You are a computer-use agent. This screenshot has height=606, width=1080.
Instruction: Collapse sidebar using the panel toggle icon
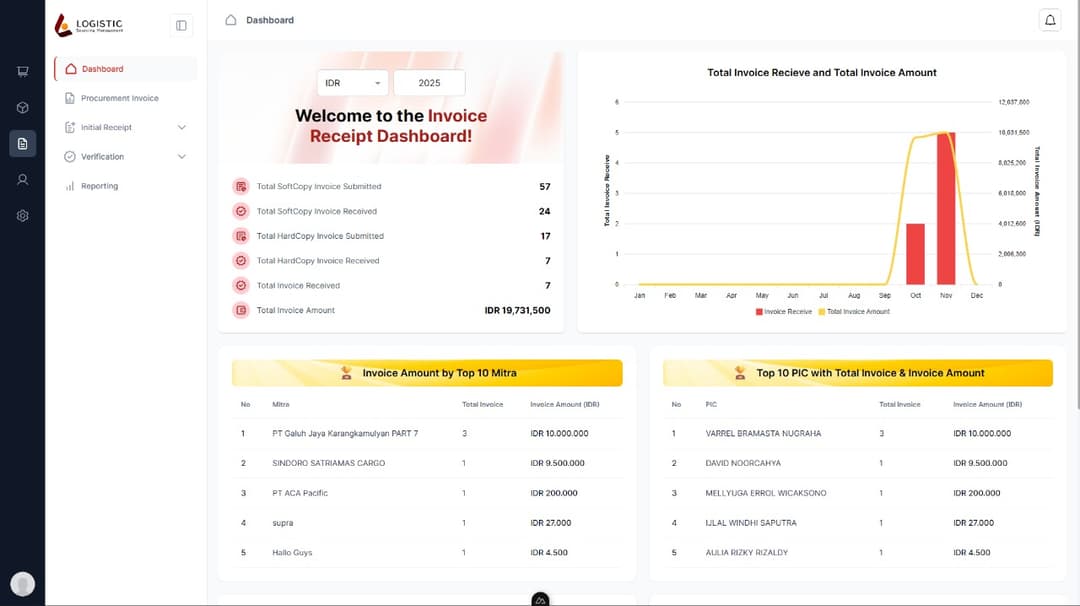tap(181, 25)
